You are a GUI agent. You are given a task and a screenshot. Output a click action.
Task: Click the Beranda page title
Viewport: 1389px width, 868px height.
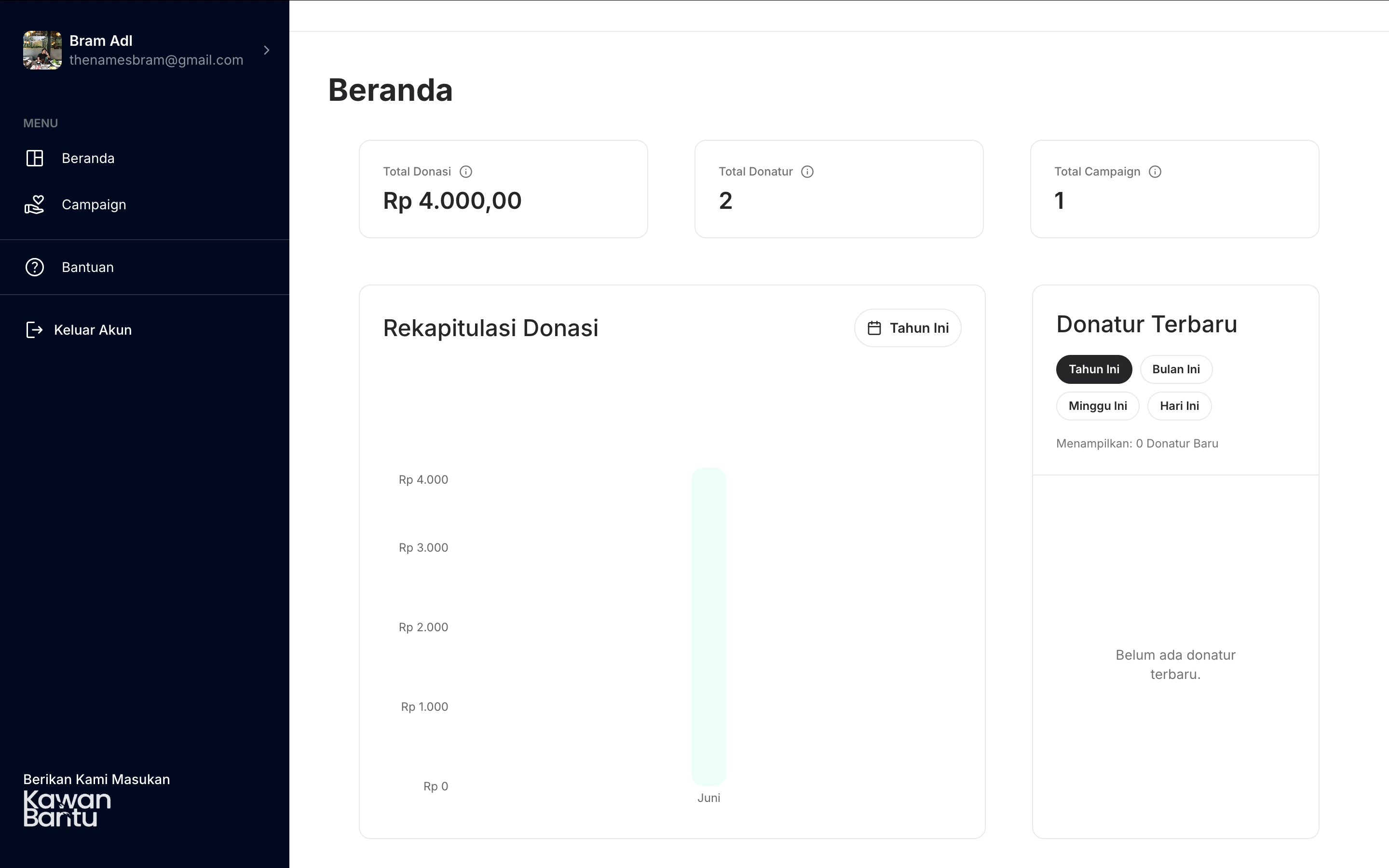point(390,90)
